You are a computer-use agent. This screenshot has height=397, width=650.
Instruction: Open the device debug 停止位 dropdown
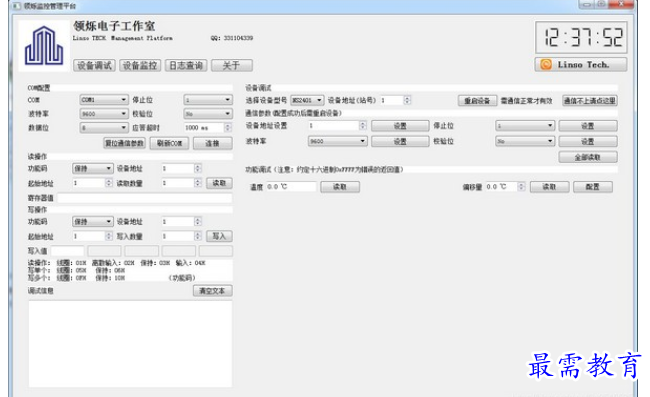click(x=525, y=126)
